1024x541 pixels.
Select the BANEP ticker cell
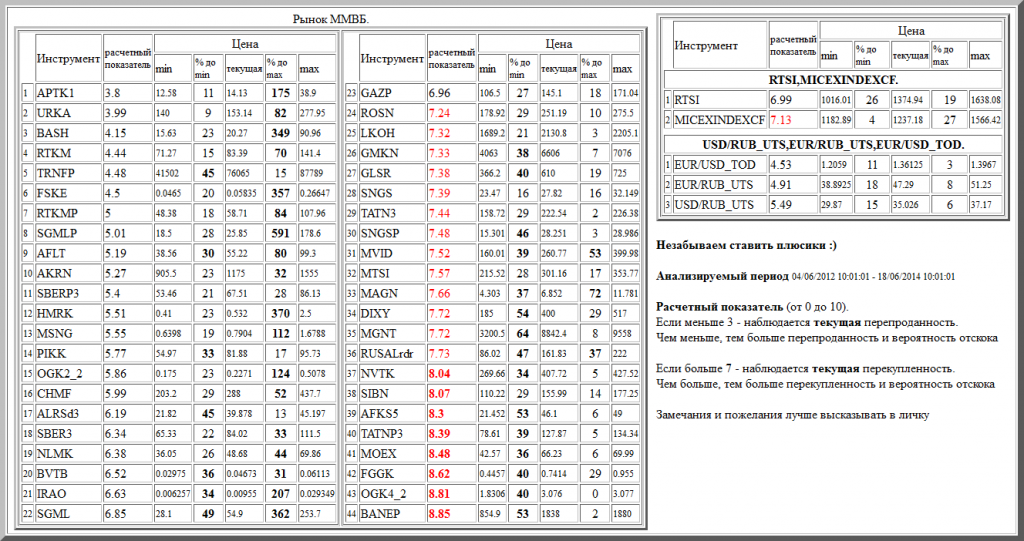pyautogui.click(x=379, y=513)
